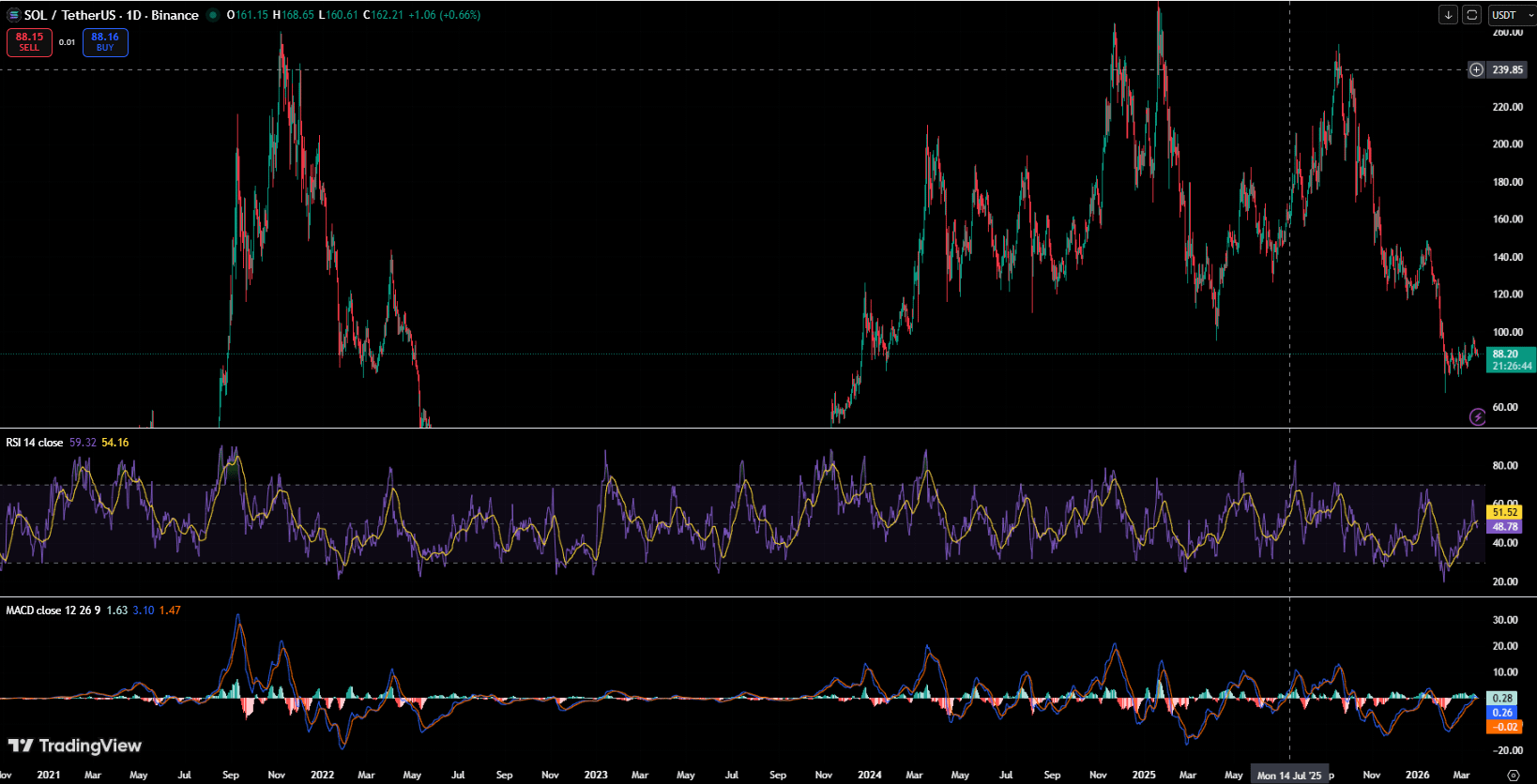Click the purple lightning bolt icon
1537x784 pixels.
coord(1477,416)
